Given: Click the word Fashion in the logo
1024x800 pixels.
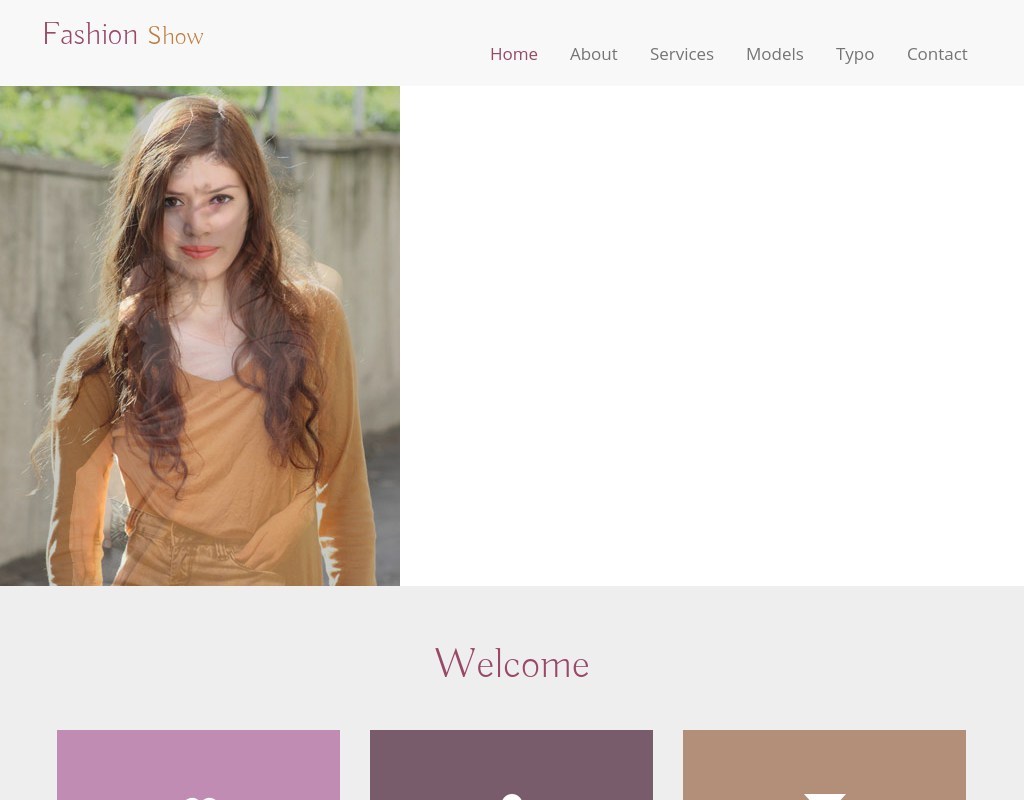Looking at the screenshot, I should (x=90, y=35).
